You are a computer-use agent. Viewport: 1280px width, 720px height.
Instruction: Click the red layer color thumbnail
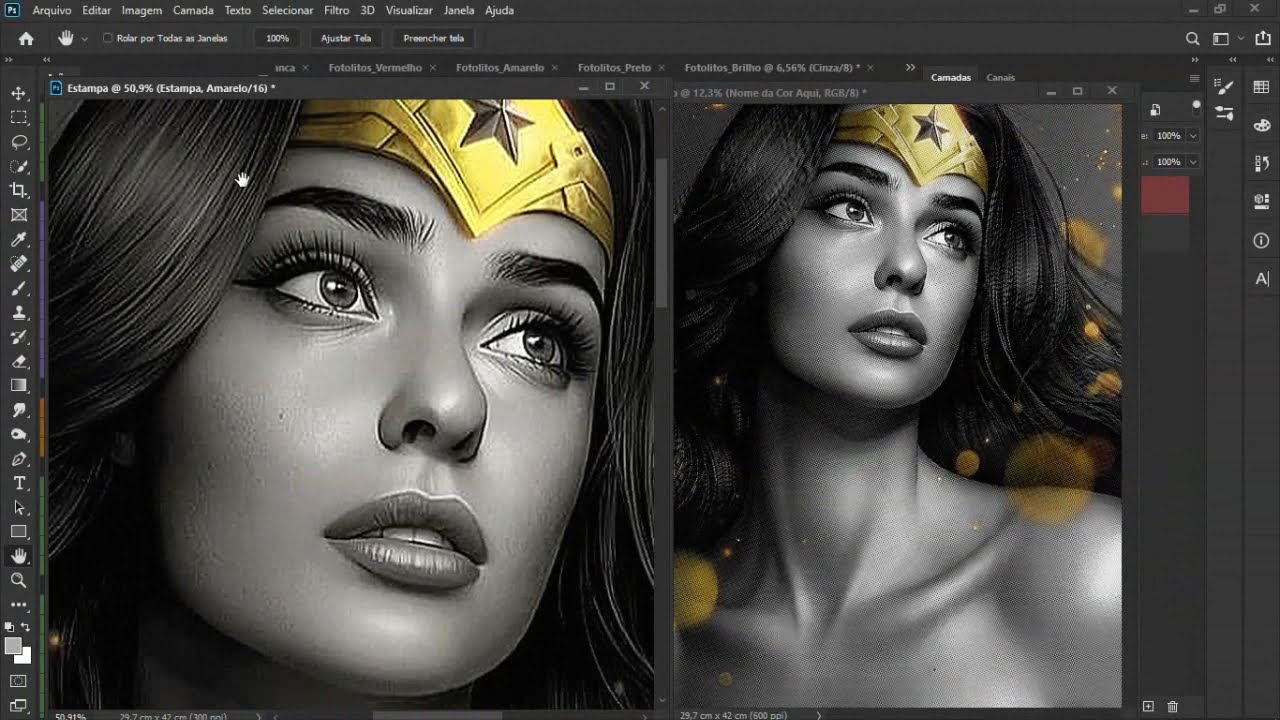click(1165, 195)
